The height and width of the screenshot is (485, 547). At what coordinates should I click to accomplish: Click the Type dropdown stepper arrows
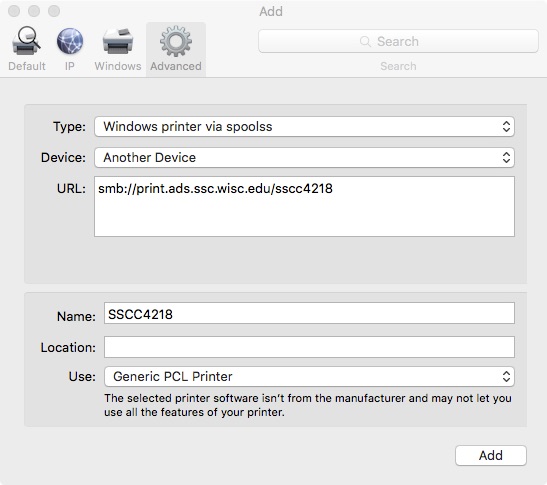coord(506,126)
